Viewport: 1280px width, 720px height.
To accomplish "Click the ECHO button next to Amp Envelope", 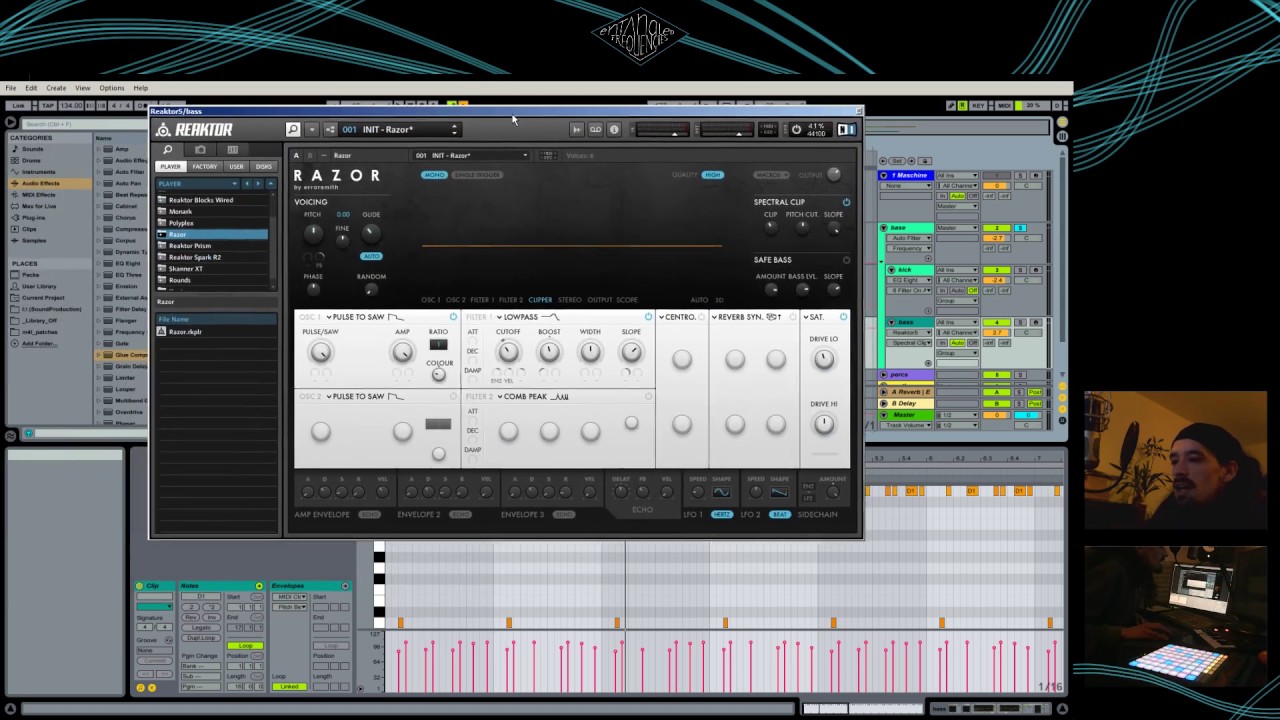I will pos(369,514).
